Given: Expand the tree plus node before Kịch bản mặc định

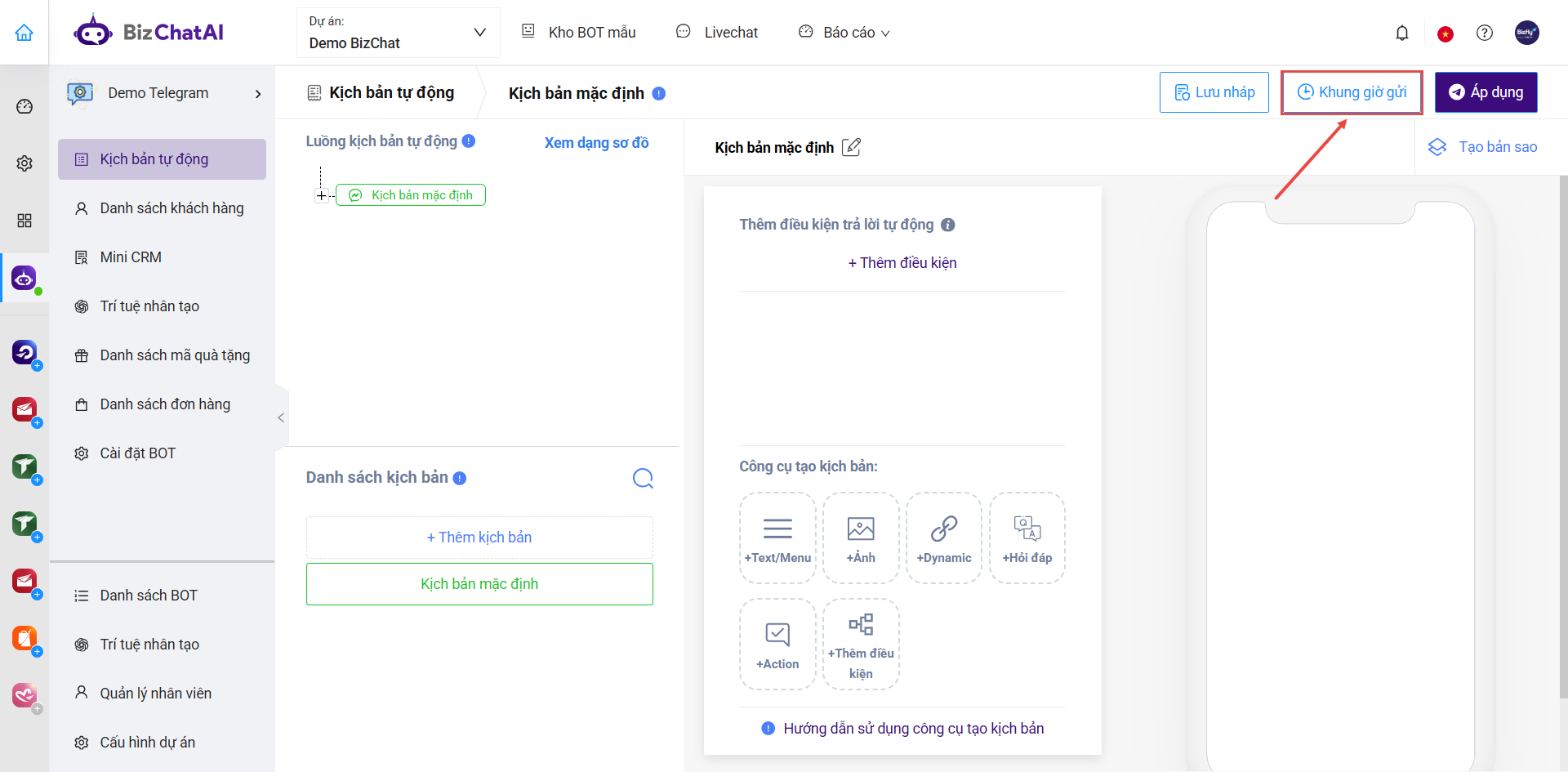Looking at the screenshot, I should pyautogui.click(x=321, y=195).
